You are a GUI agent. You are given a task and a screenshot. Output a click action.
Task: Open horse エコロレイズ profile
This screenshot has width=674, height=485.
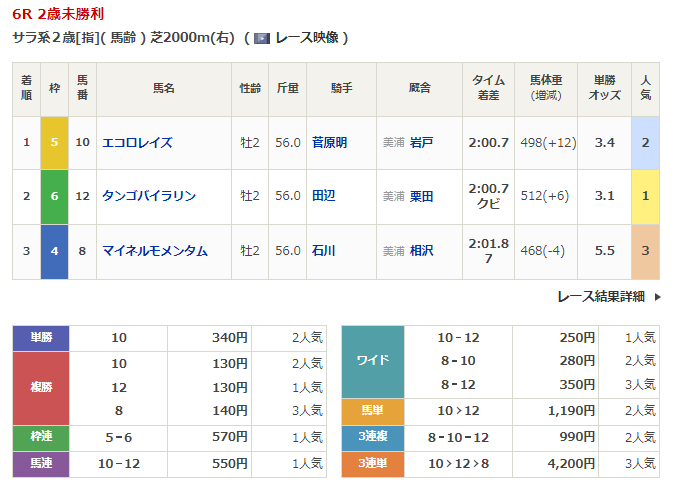click(137, 143)
